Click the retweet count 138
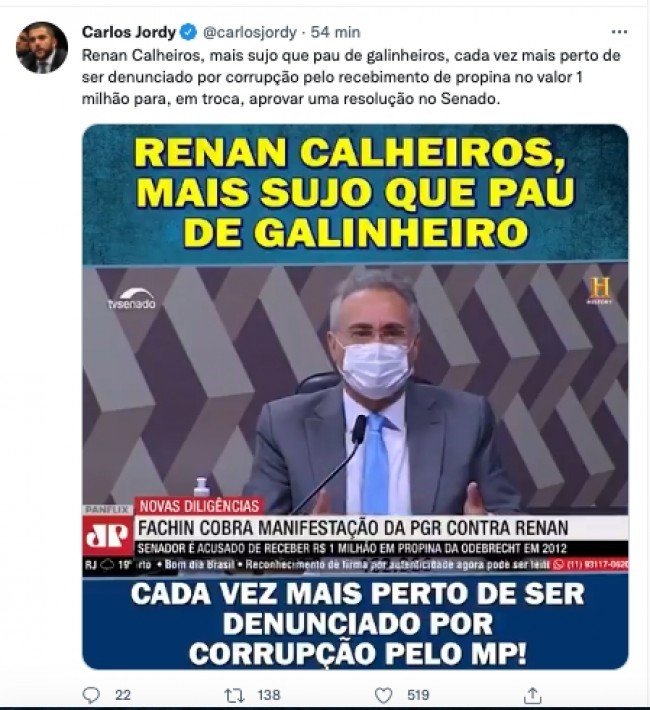This screenshot has height=710, width=650. click(x=269, y=695)
